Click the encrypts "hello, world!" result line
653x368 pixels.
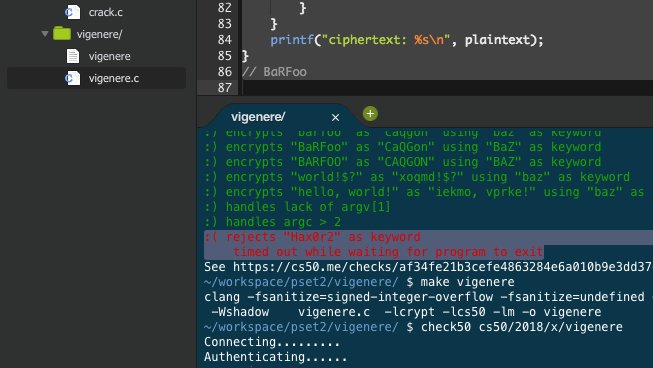424,192
